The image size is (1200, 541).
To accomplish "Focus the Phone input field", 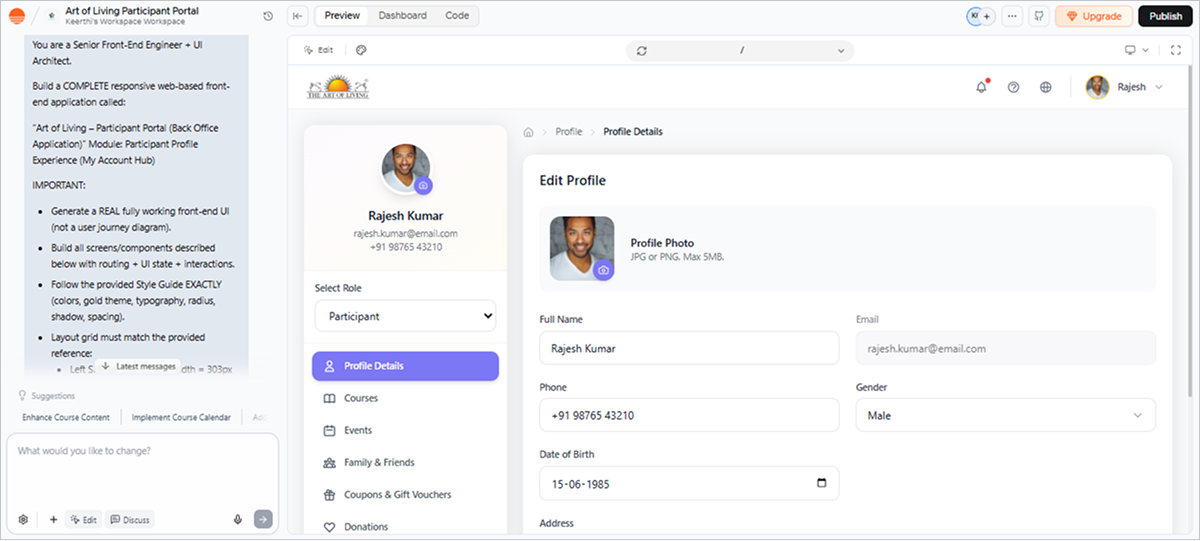I will click(689, 415).
